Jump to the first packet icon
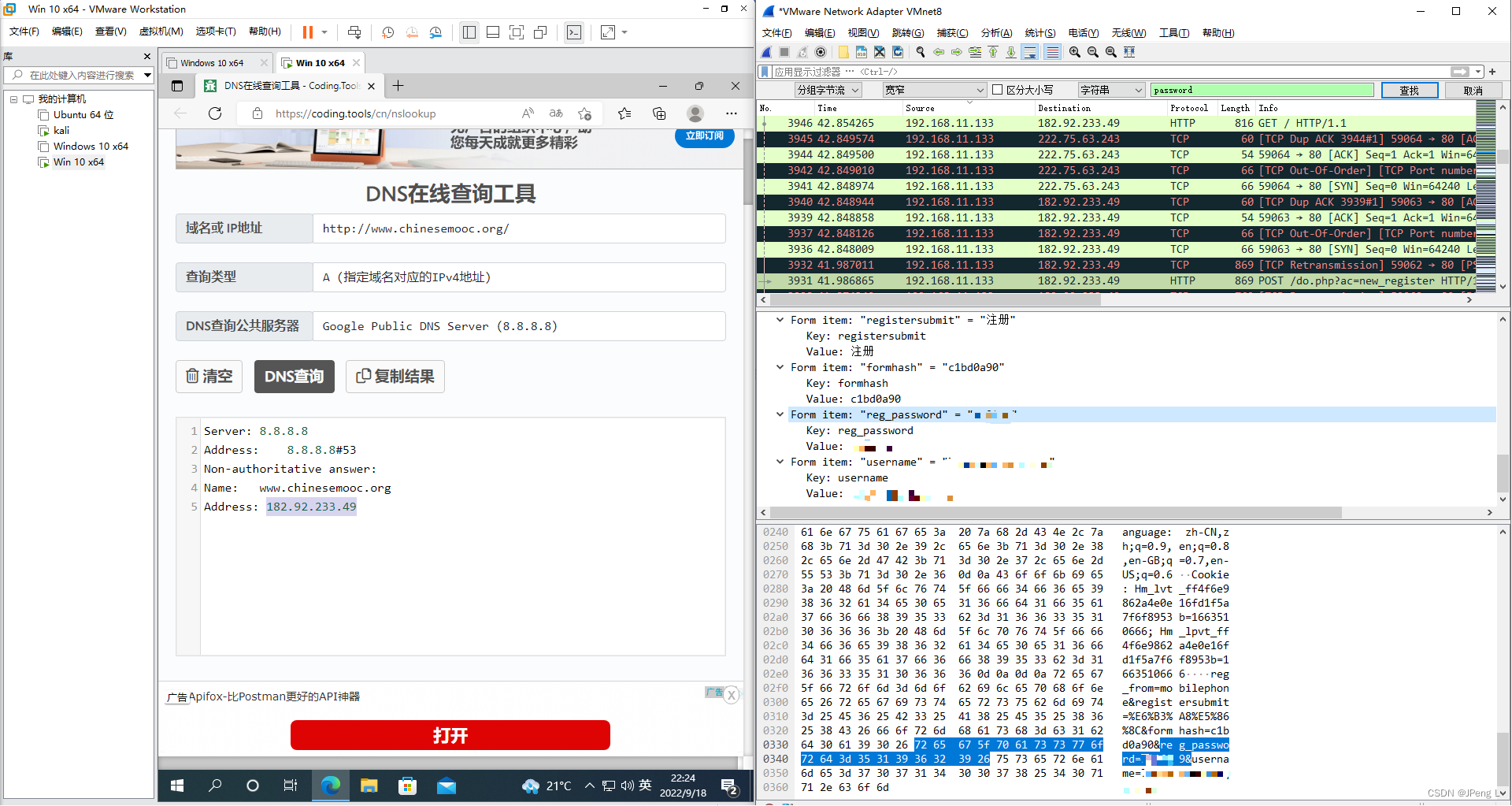The height and width of the screenshot is (806, 1512). (x=993, y=52)
